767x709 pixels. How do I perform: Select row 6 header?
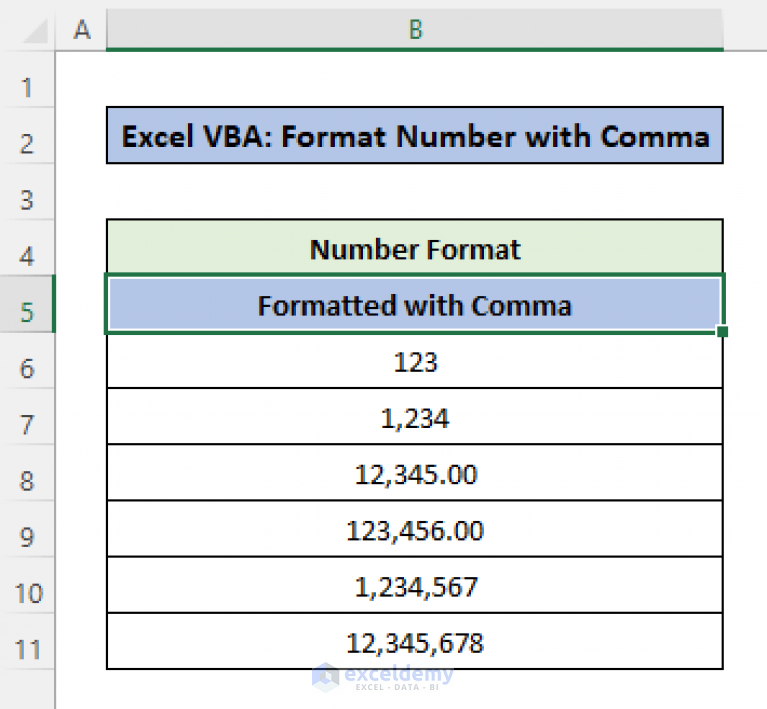point(27,361)
